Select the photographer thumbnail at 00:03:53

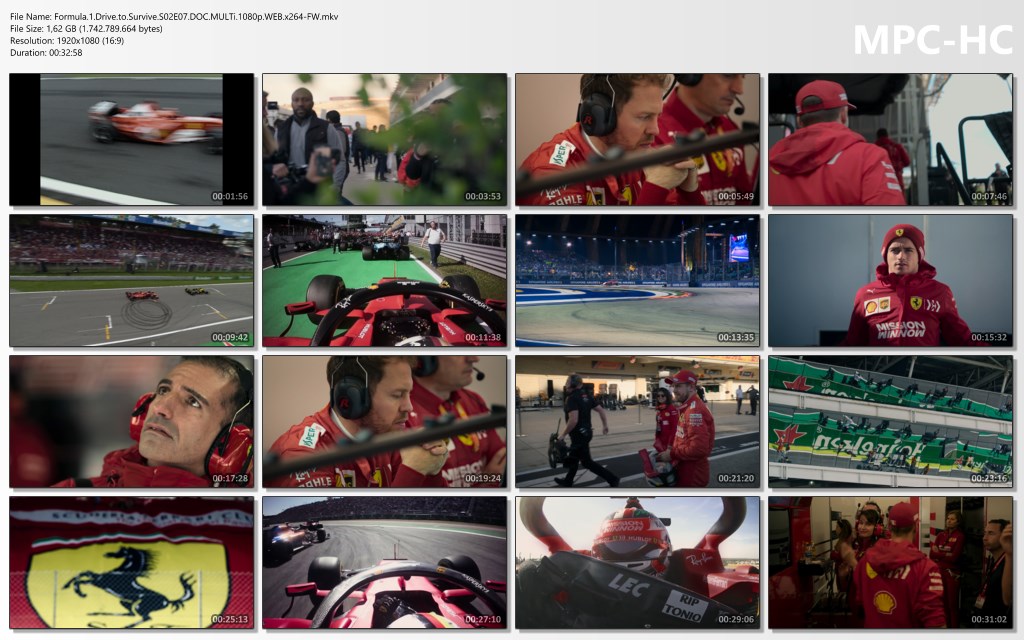pyautogui.click(x=384, y=139)
